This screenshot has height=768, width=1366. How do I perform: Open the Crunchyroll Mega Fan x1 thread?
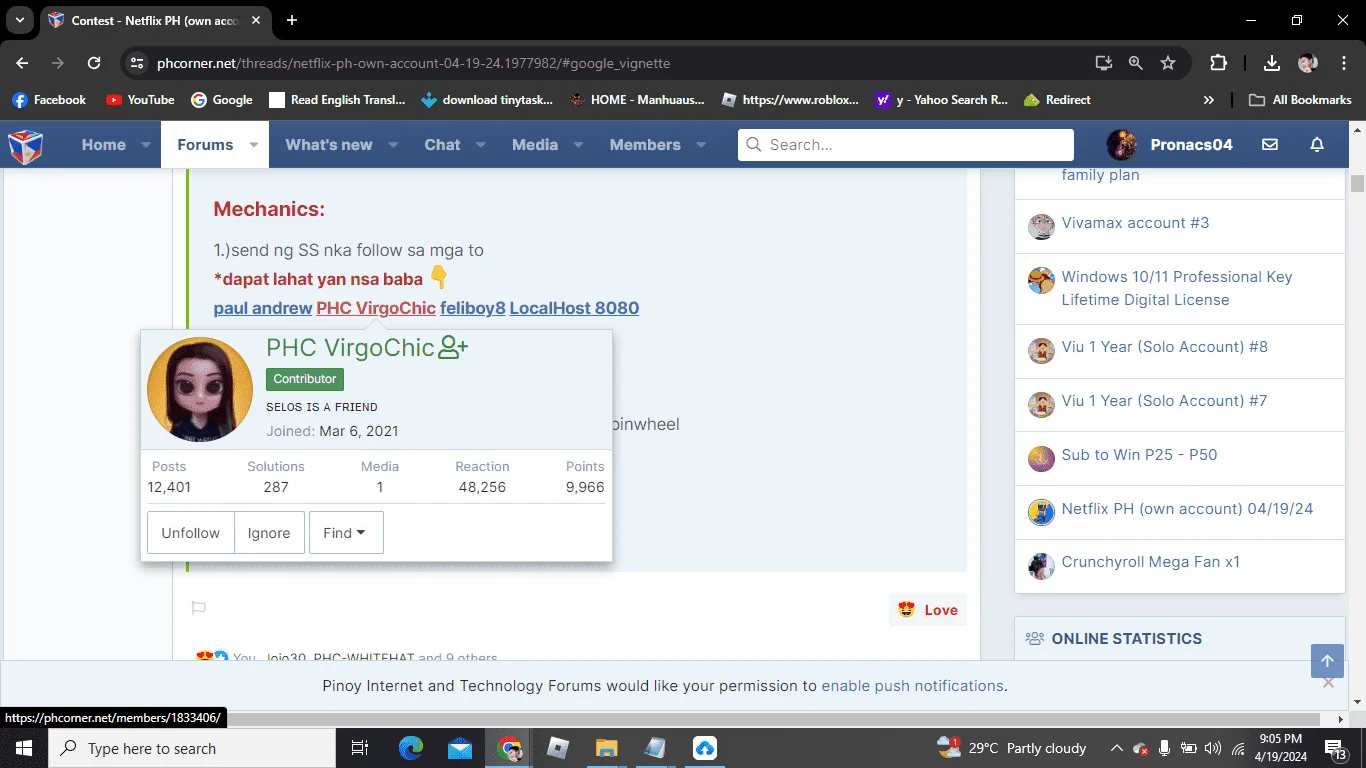click(1151, 562)
